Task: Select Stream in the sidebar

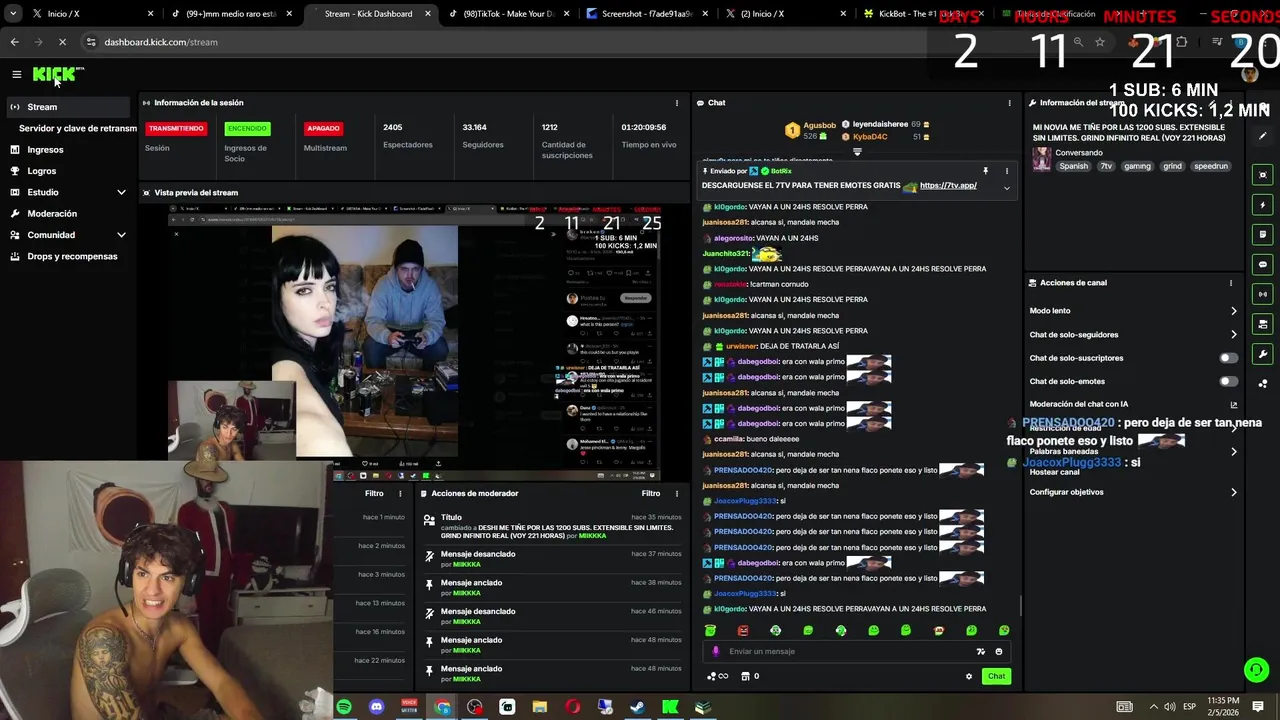Action: coord(68,107)
